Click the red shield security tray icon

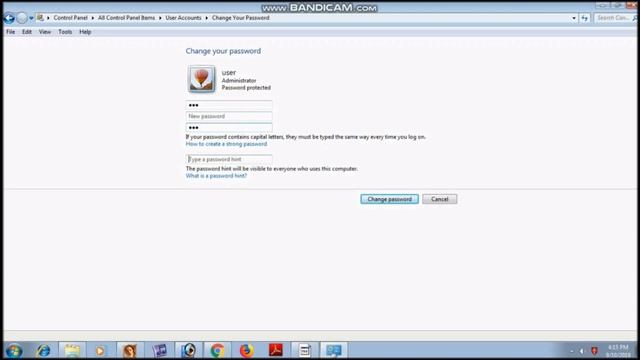coord(594,351)
